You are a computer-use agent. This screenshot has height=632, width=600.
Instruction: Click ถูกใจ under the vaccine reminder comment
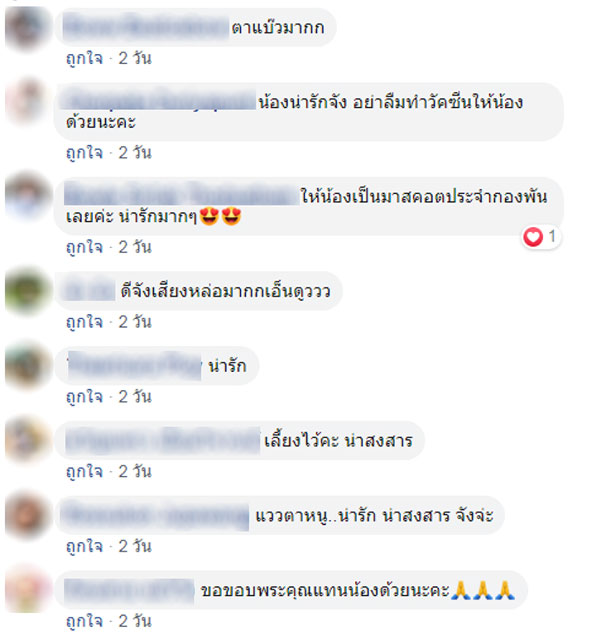84,153
